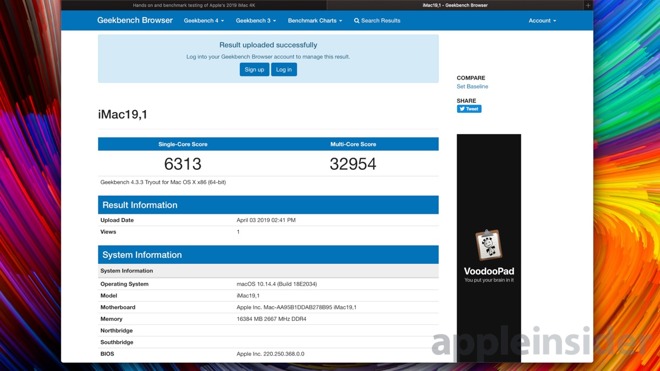
Task: Click the Memory row label
Action: tap(111, 319)
